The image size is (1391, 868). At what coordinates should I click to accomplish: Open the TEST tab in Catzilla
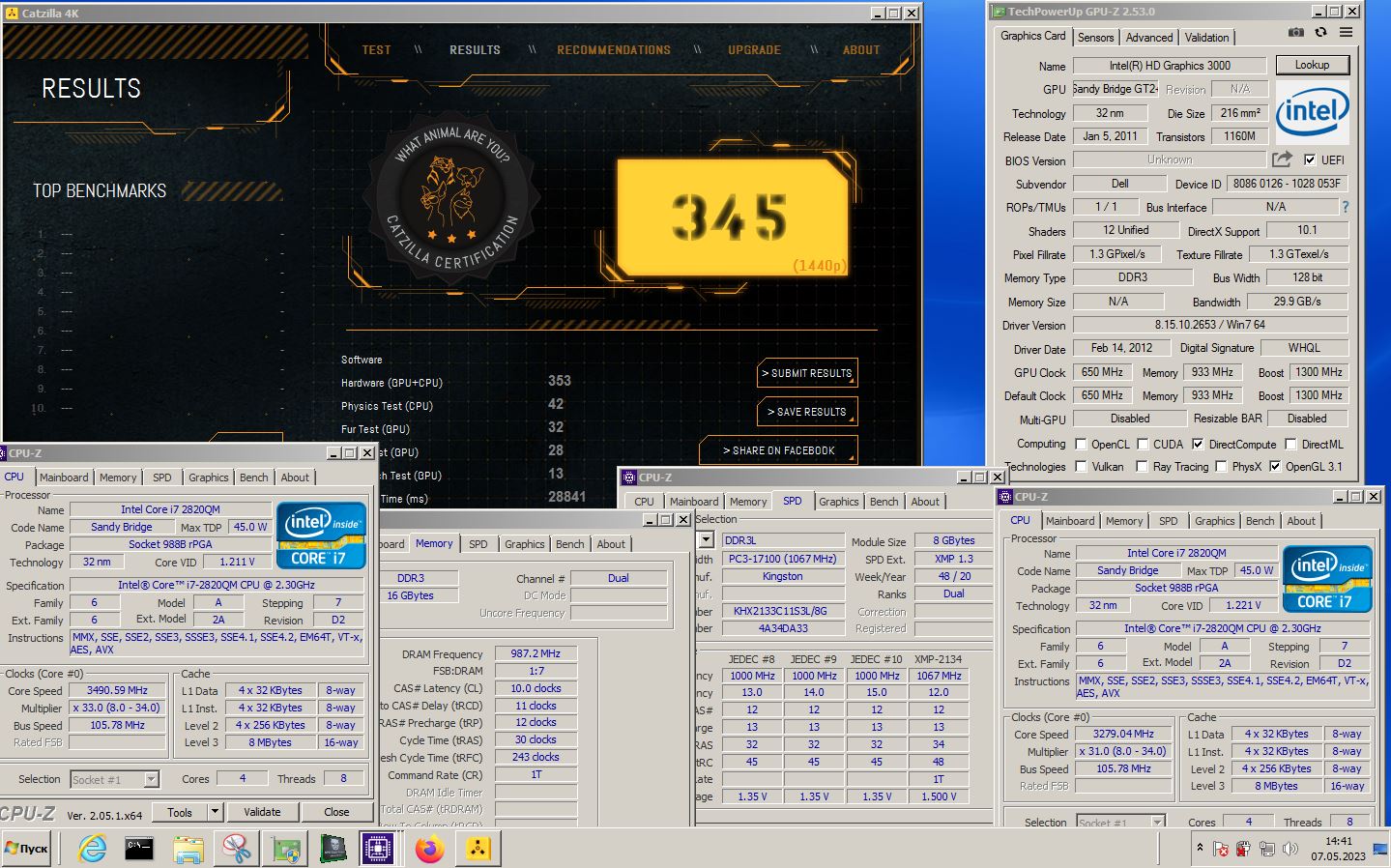point(376,49)
